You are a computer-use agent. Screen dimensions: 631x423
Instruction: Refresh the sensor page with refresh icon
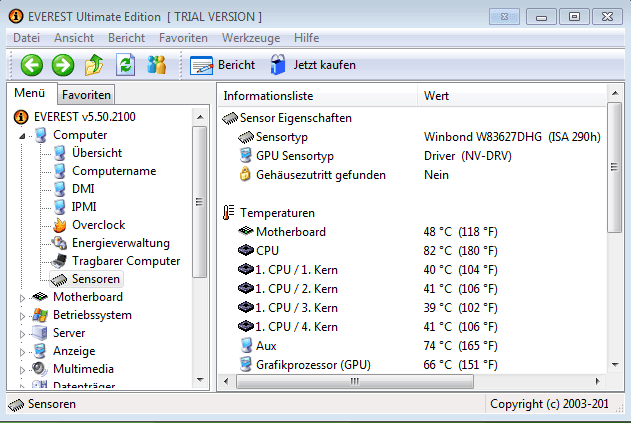(125, 65)
